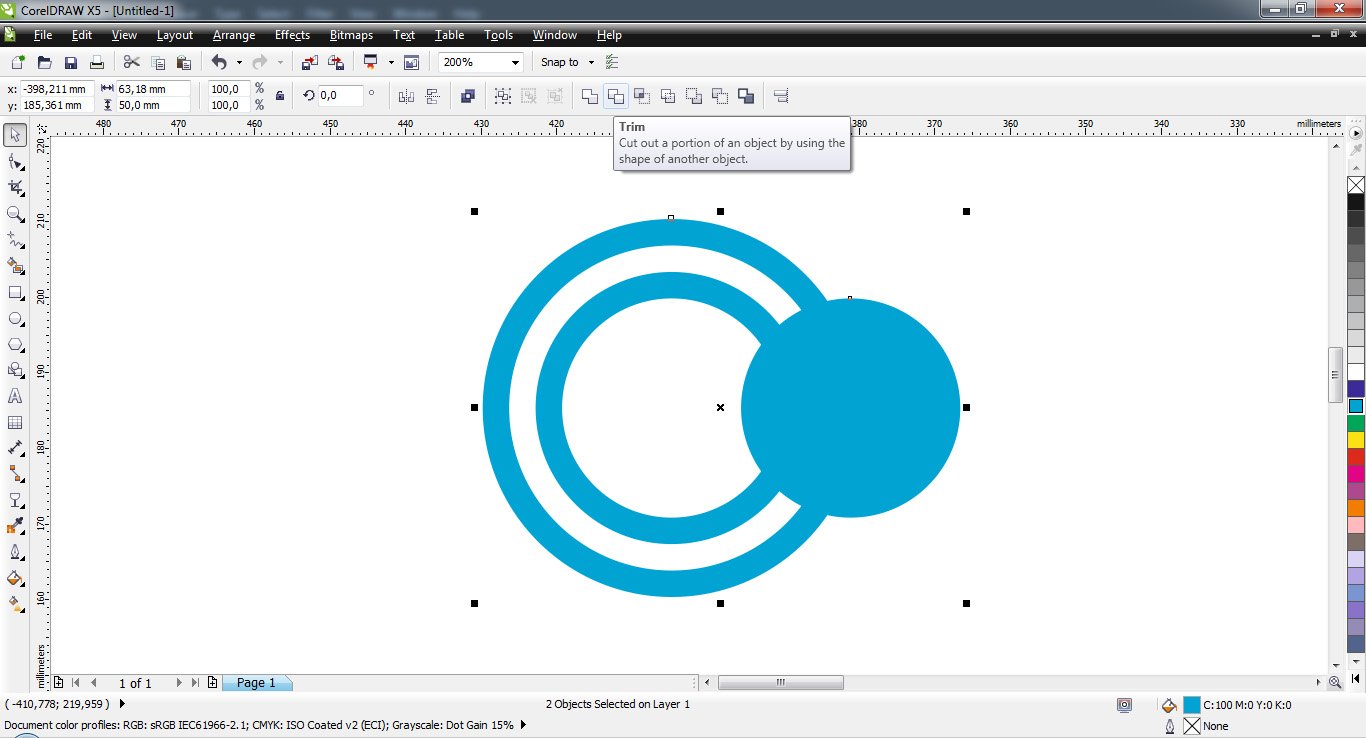The image size is (1366, 738).
Task: Select the Ellipse tool
Action: [x=15, y=318]
